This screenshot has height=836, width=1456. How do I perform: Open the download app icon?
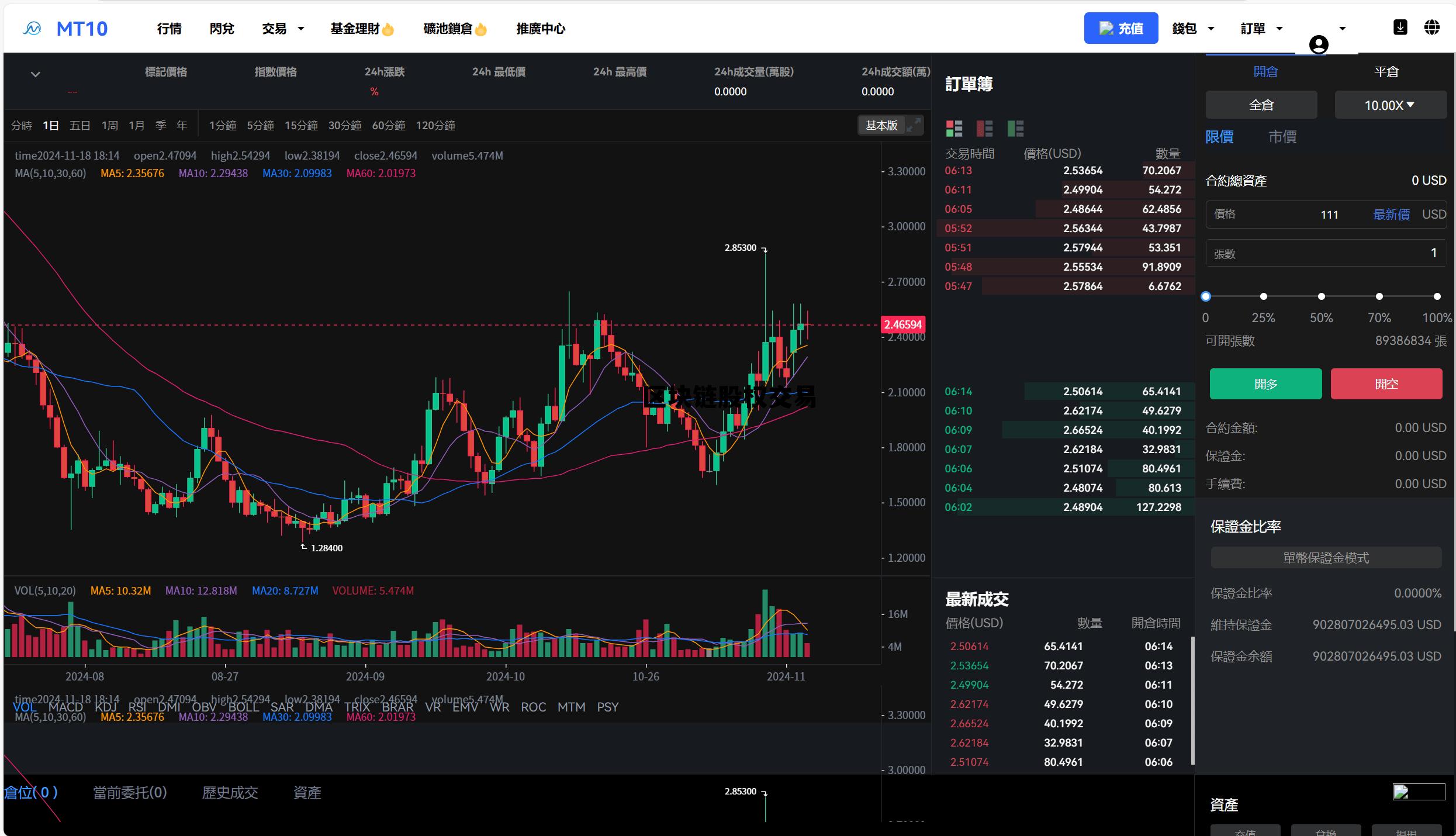coord(1400,27)
